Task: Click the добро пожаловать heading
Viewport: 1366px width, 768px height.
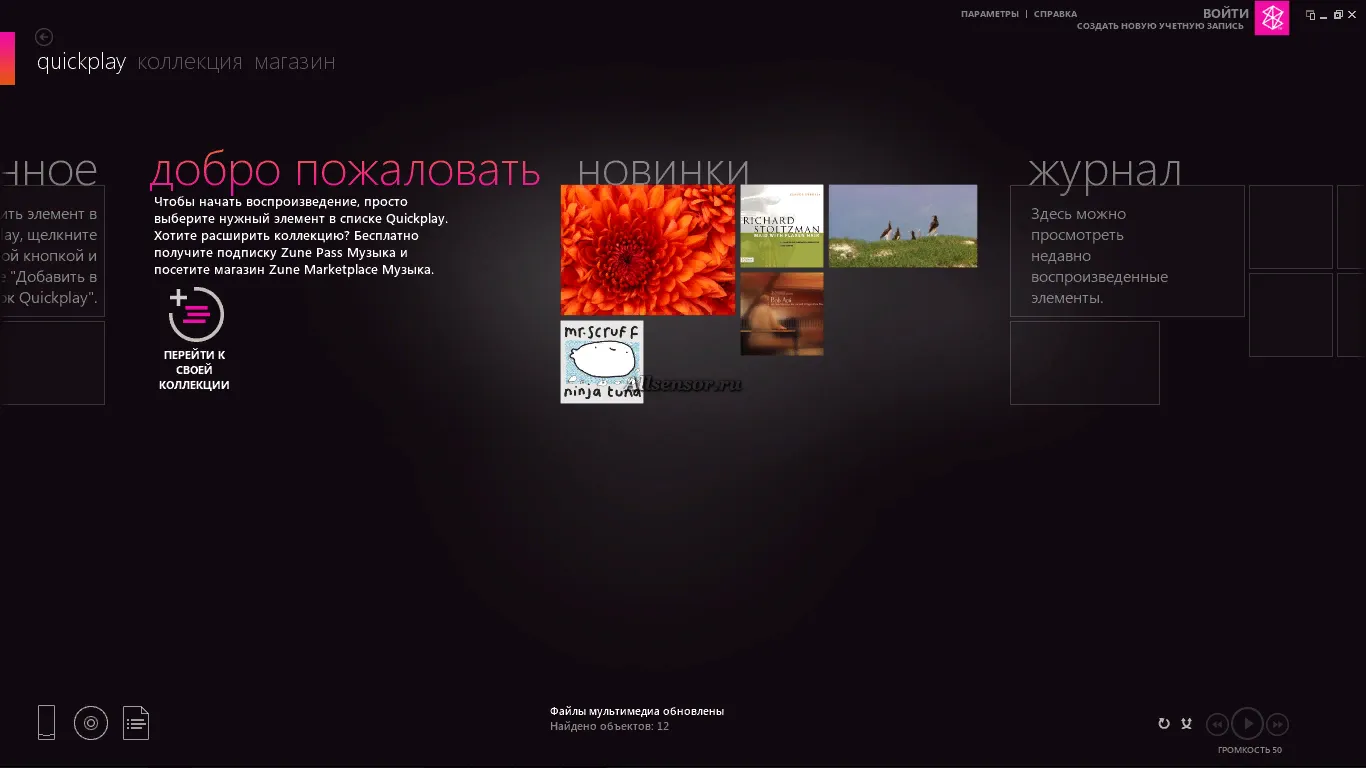Action: [x=345, y=171]
